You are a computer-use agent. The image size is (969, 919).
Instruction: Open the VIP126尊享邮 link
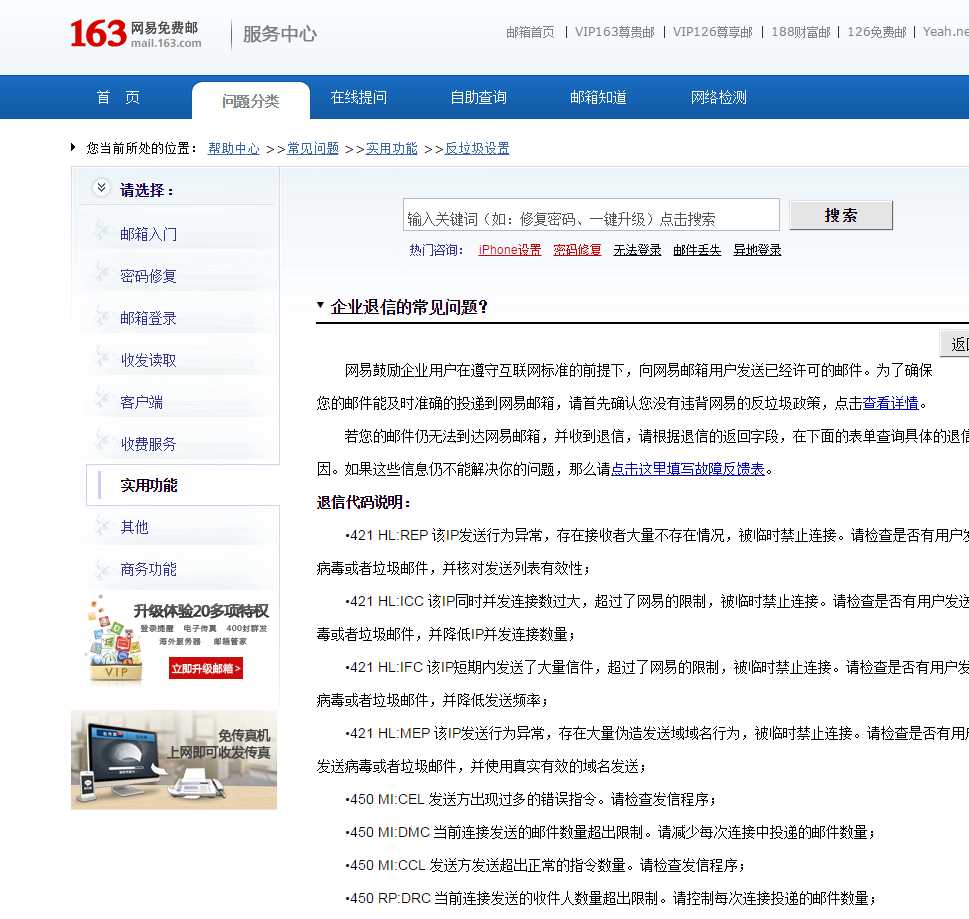[x=713, y=32]
